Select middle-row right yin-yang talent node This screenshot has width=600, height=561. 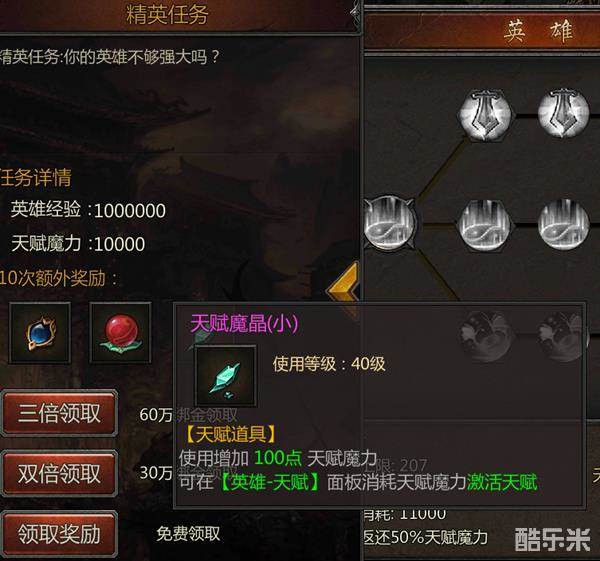(x=563, y=225)
